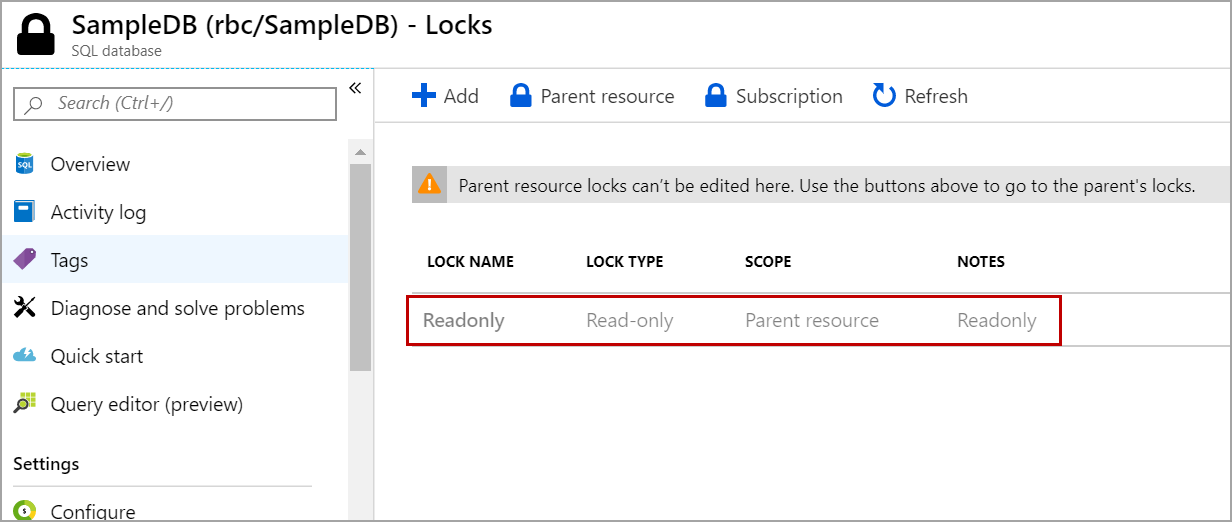1232x522 pixels.
Task: Click the Query editor icon
Action: [x=25, y=404]
